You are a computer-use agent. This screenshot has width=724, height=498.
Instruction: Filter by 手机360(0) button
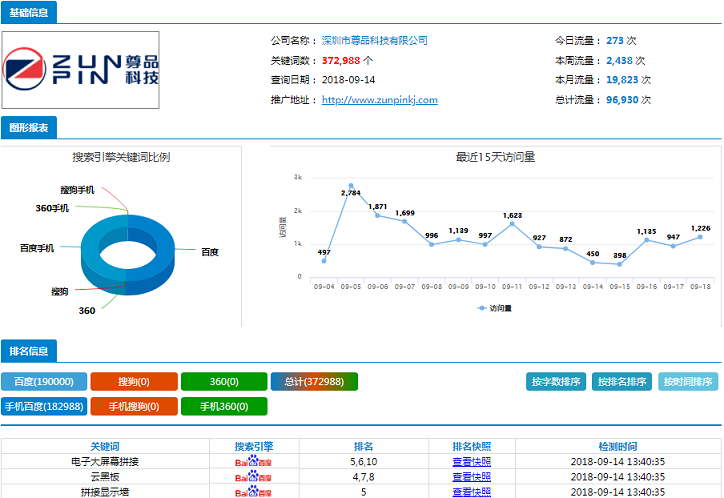pos(224,407)
